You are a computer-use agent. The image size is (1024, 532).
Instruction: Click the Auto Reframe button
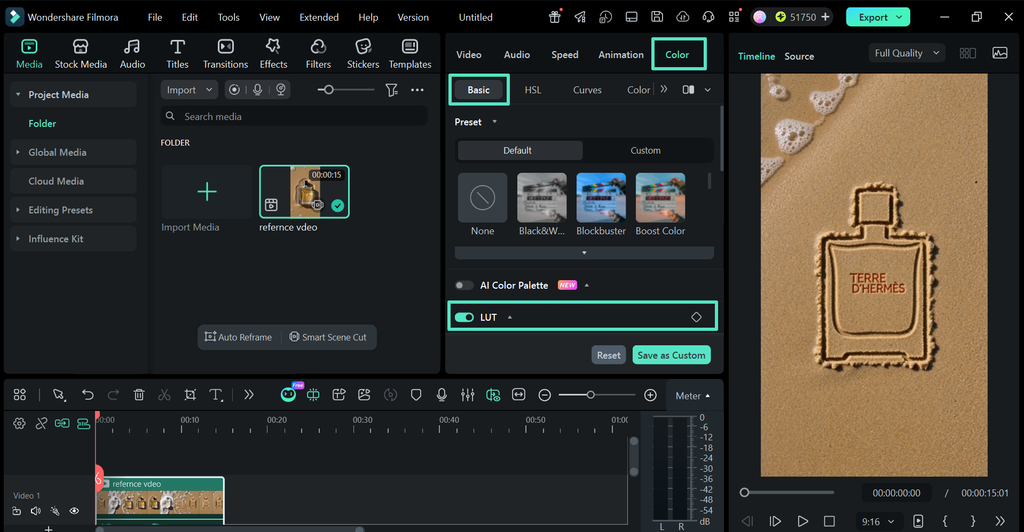tap(238, 337)
